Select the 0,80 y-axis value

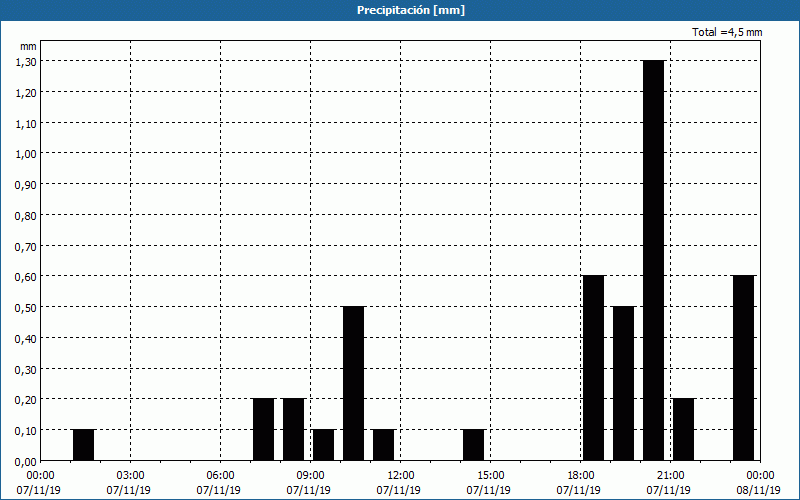coord(26,215)
